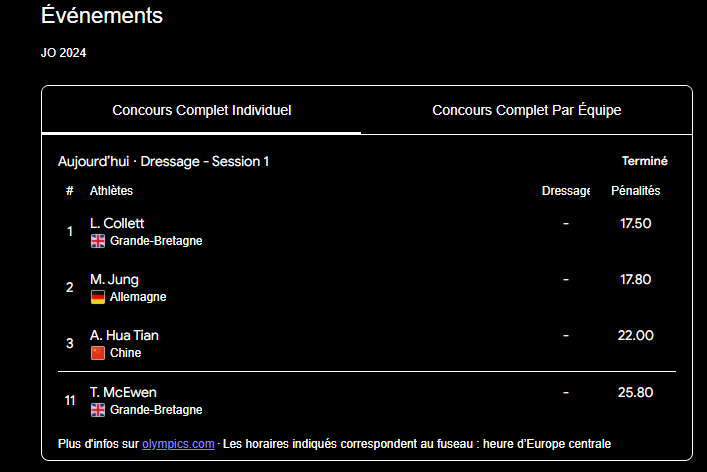707x472 pixels.
Task: Click Great Britain flag beside L. Collett
Action: tap(98, 241)
